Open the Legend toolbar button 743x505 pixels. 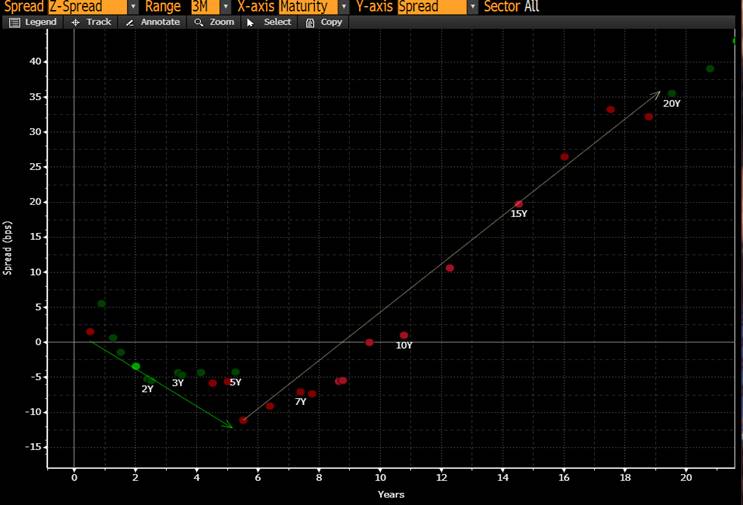pos(33,22)
